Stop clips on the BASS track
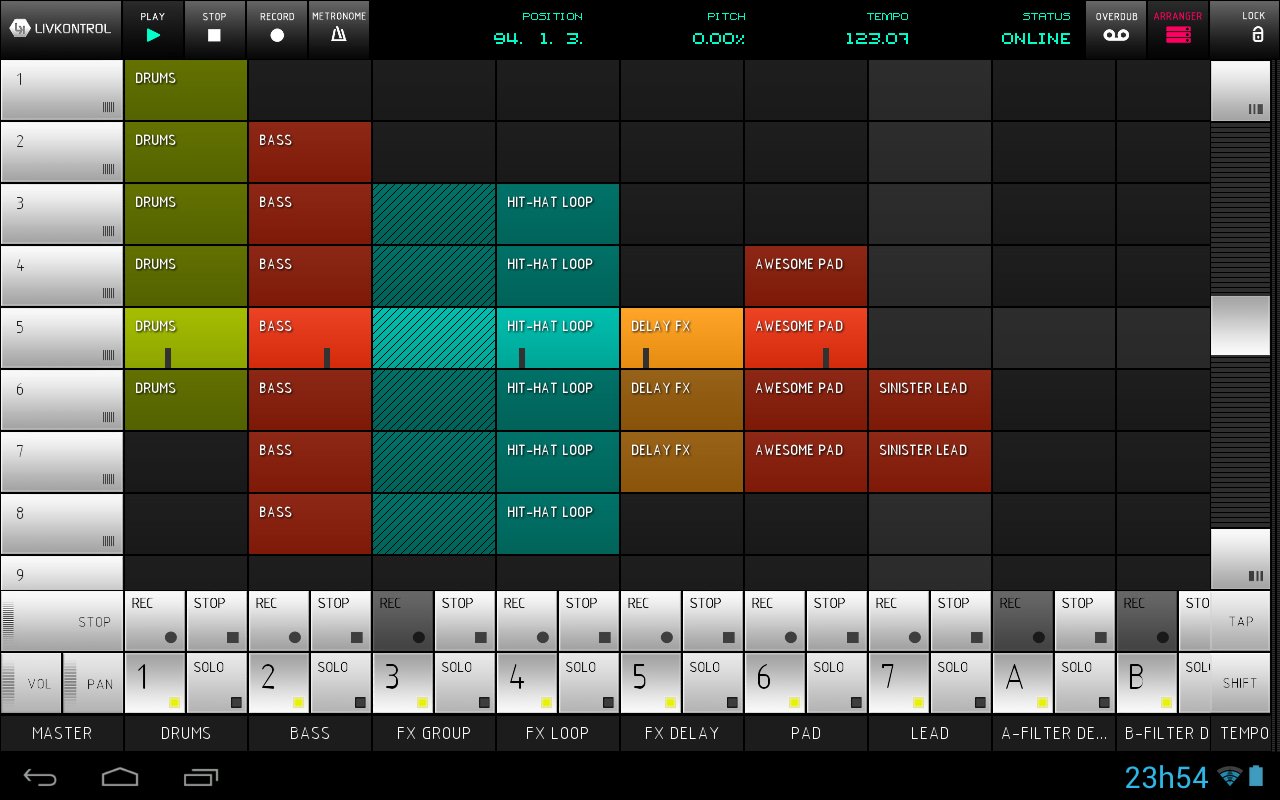The image size is (1280, 800). click(x=341, y=621)
